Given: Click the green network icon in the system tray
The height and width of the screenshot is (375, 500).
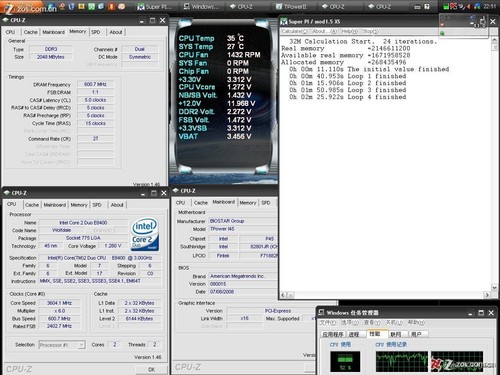Looking at the screenshot, I should point(446,6).
